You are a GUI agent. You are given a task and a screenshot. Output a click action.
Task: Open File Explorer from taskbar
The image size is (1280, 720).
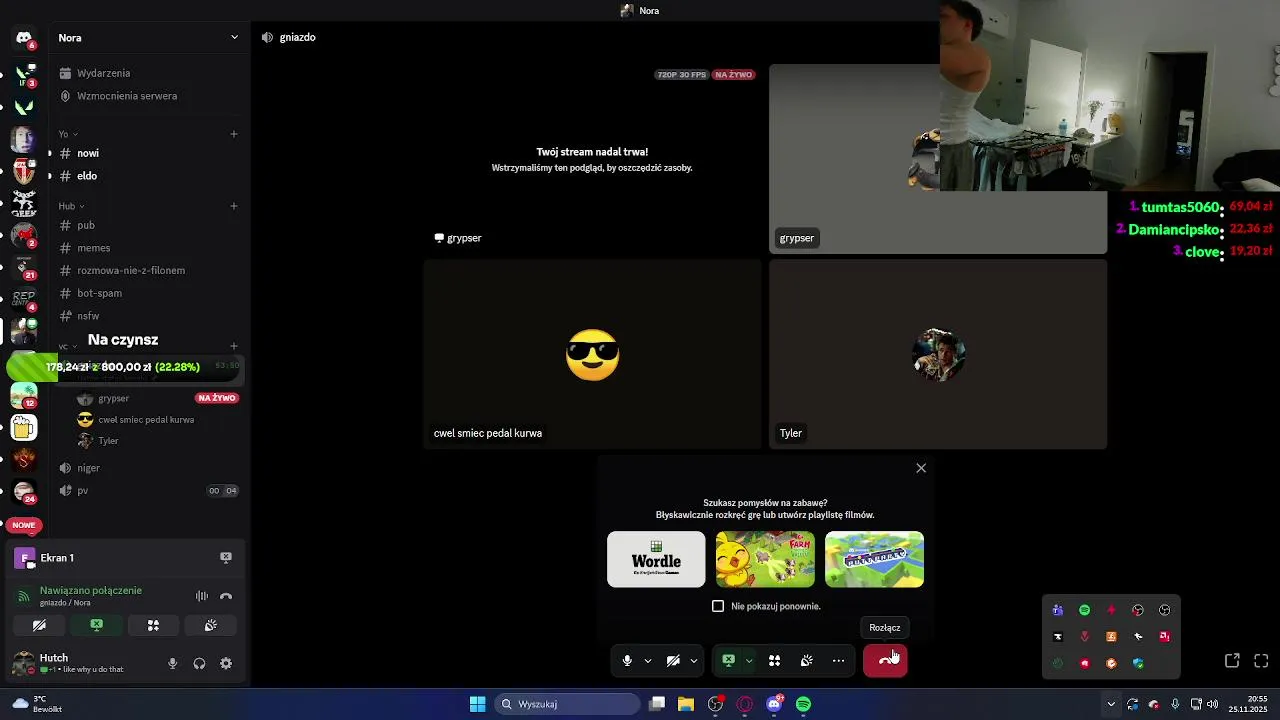point(686,704)
